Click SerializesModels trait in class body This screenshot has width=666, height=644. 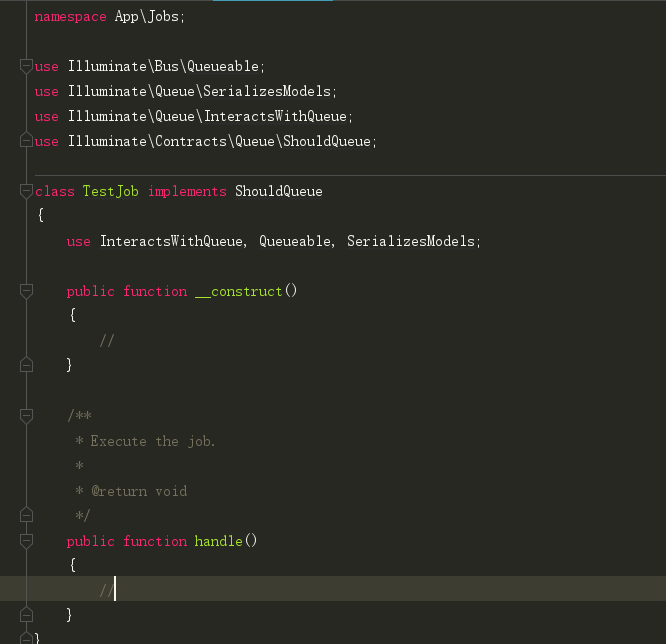[x=411, y=241]
